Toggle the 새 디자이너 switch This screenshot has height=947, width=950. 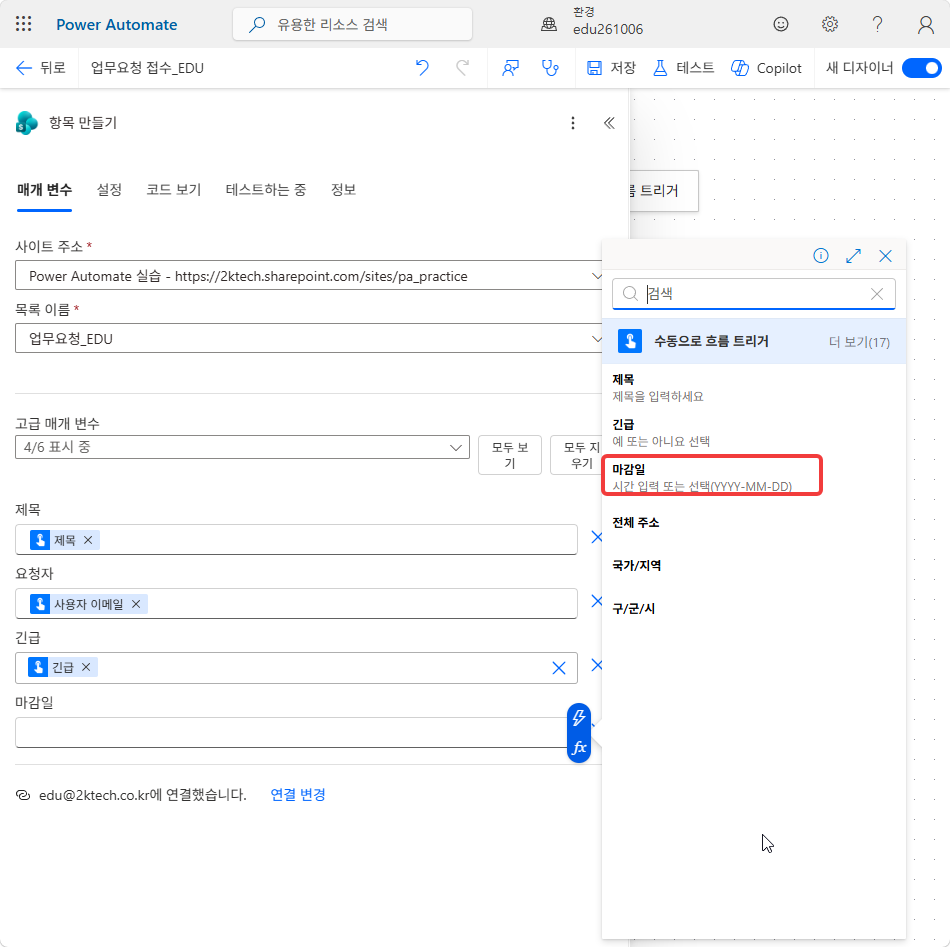pos(921,68)
